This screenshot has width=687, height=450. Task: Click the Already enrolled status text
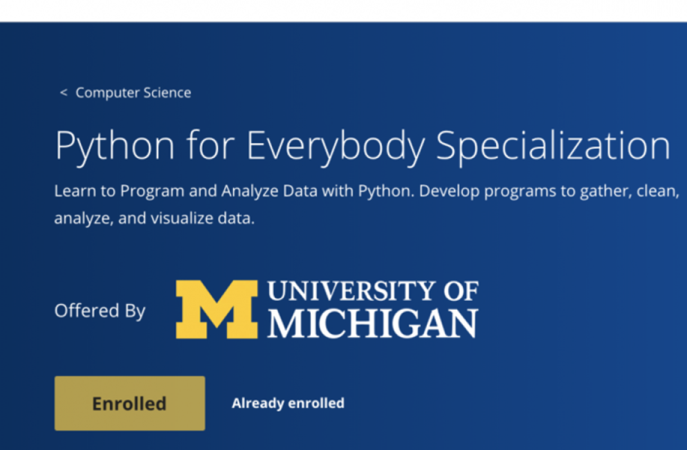coord(288,403)
